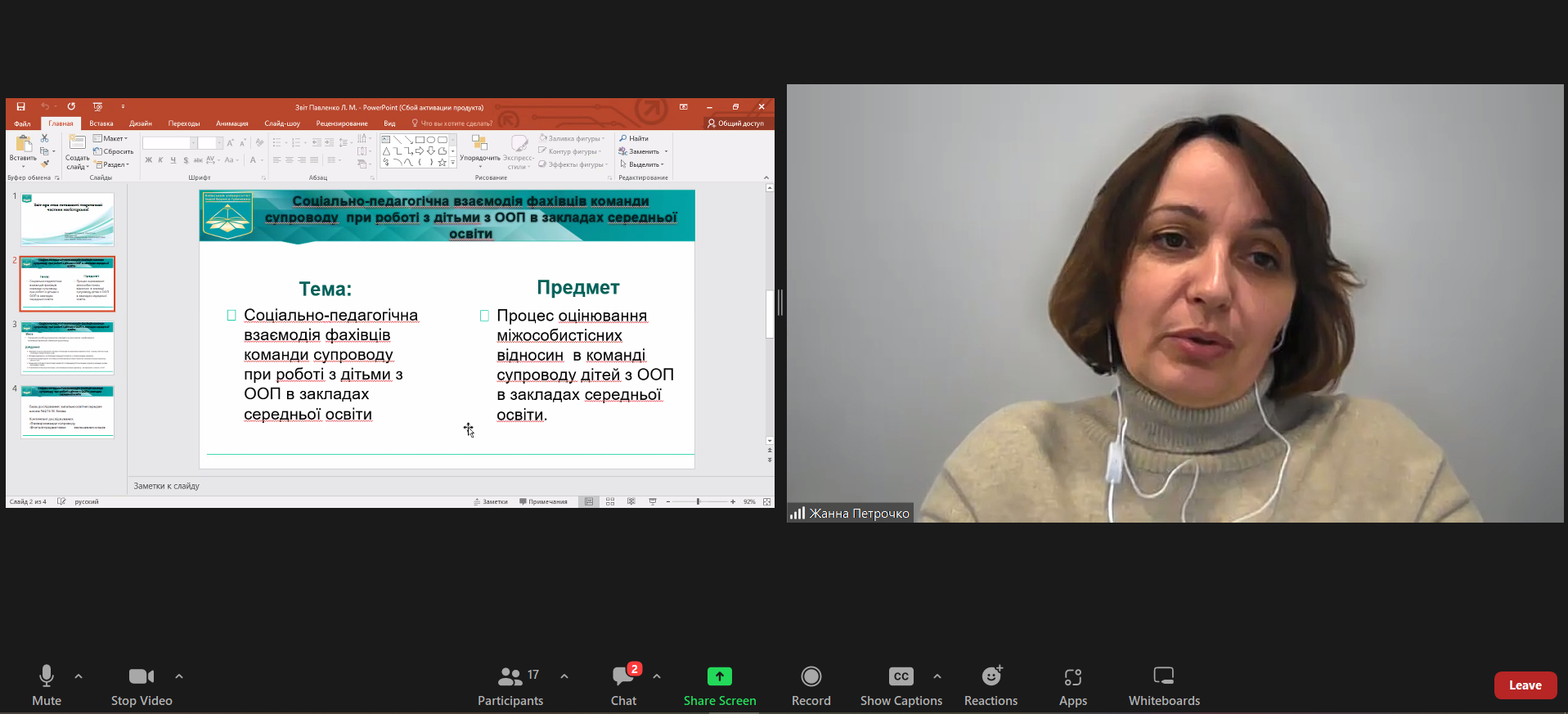The height and width of the screenshot is (714, 1568).
Task: Open Whiteboards
Action: pos(1163,685)
